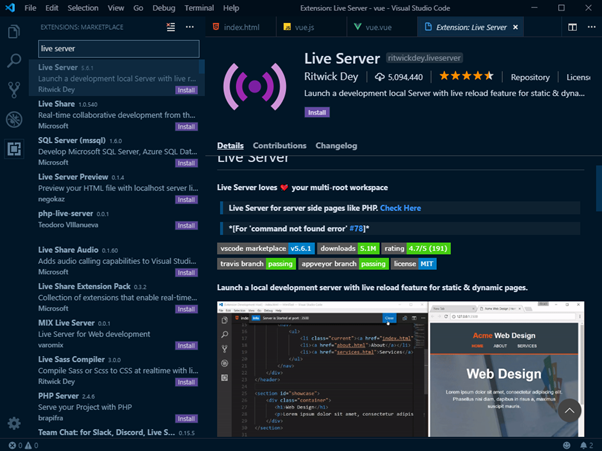Open the File menu

click(30, 8)
